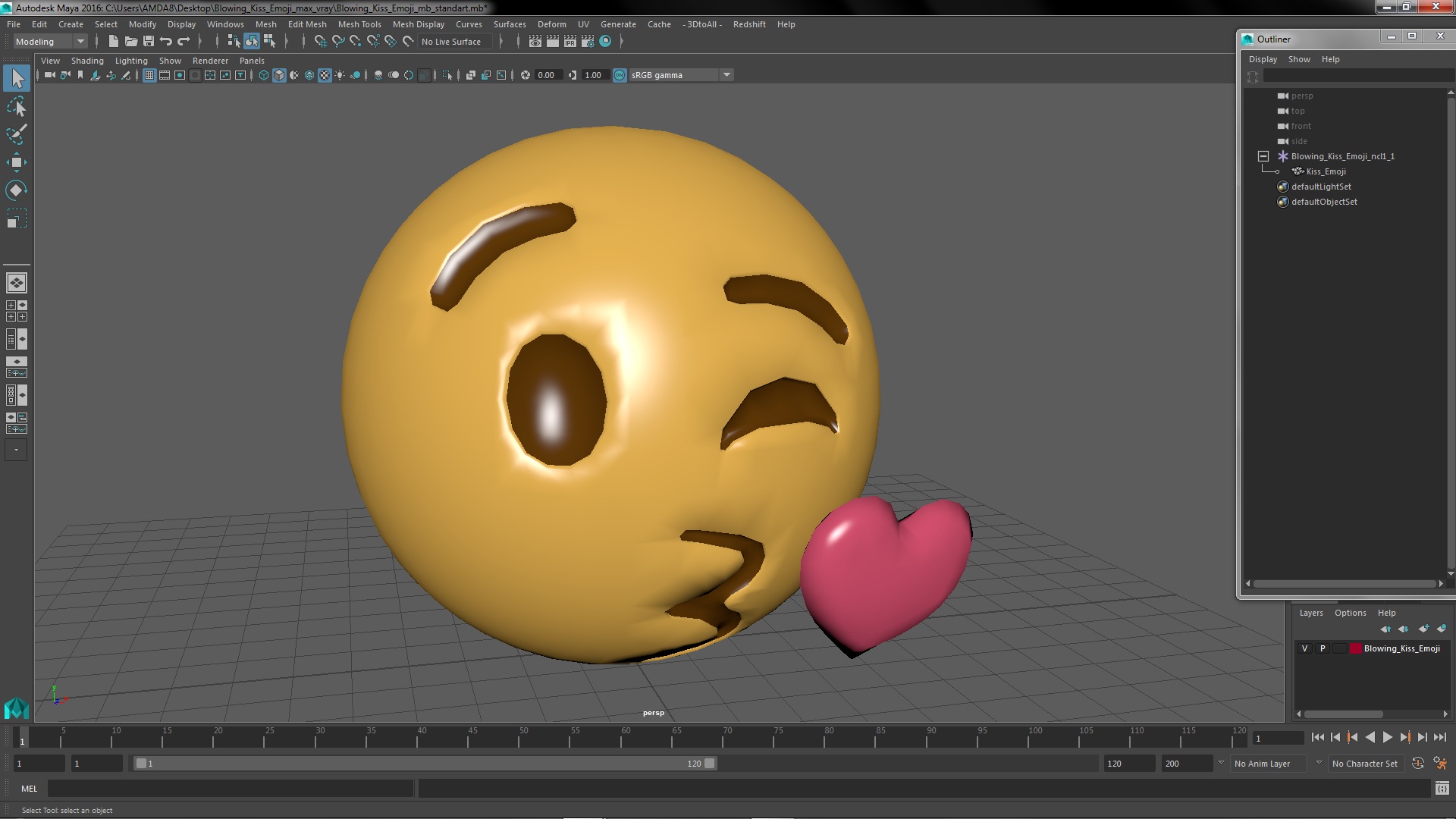Select Kiss_Emoji in the Outliner
This screenshot has width=1456, height=819.
[1326, 171]
